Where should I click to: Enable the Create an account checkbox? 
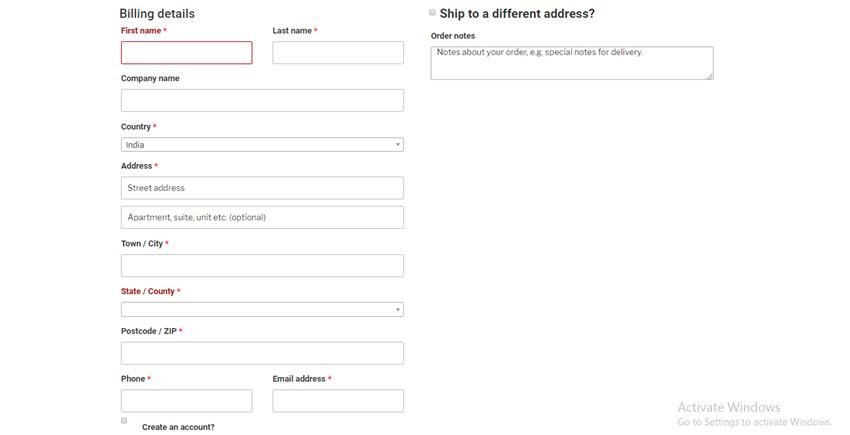click(x=124, y=421)
